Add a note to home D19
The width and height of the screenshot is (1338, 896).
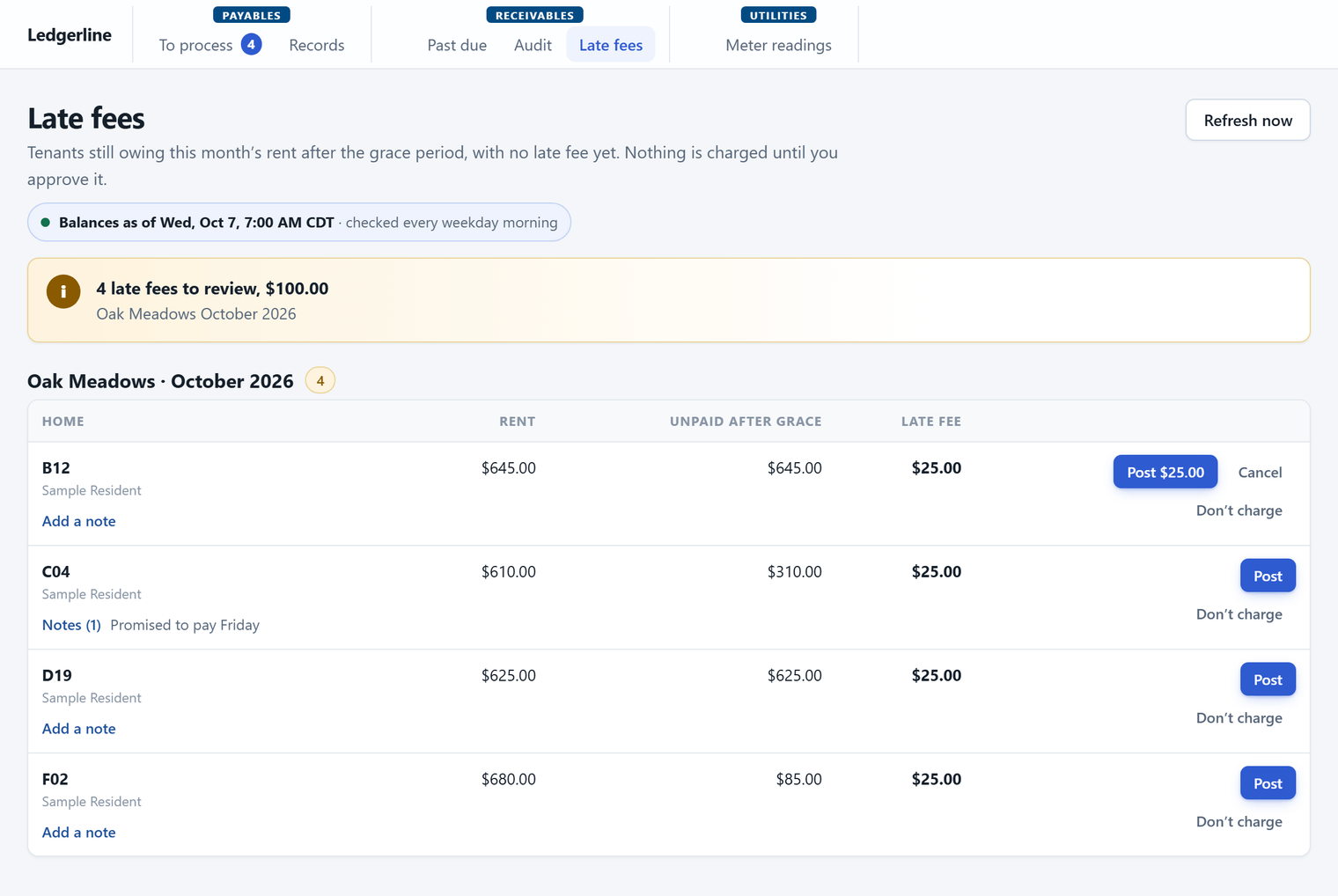tap(79, 729)
